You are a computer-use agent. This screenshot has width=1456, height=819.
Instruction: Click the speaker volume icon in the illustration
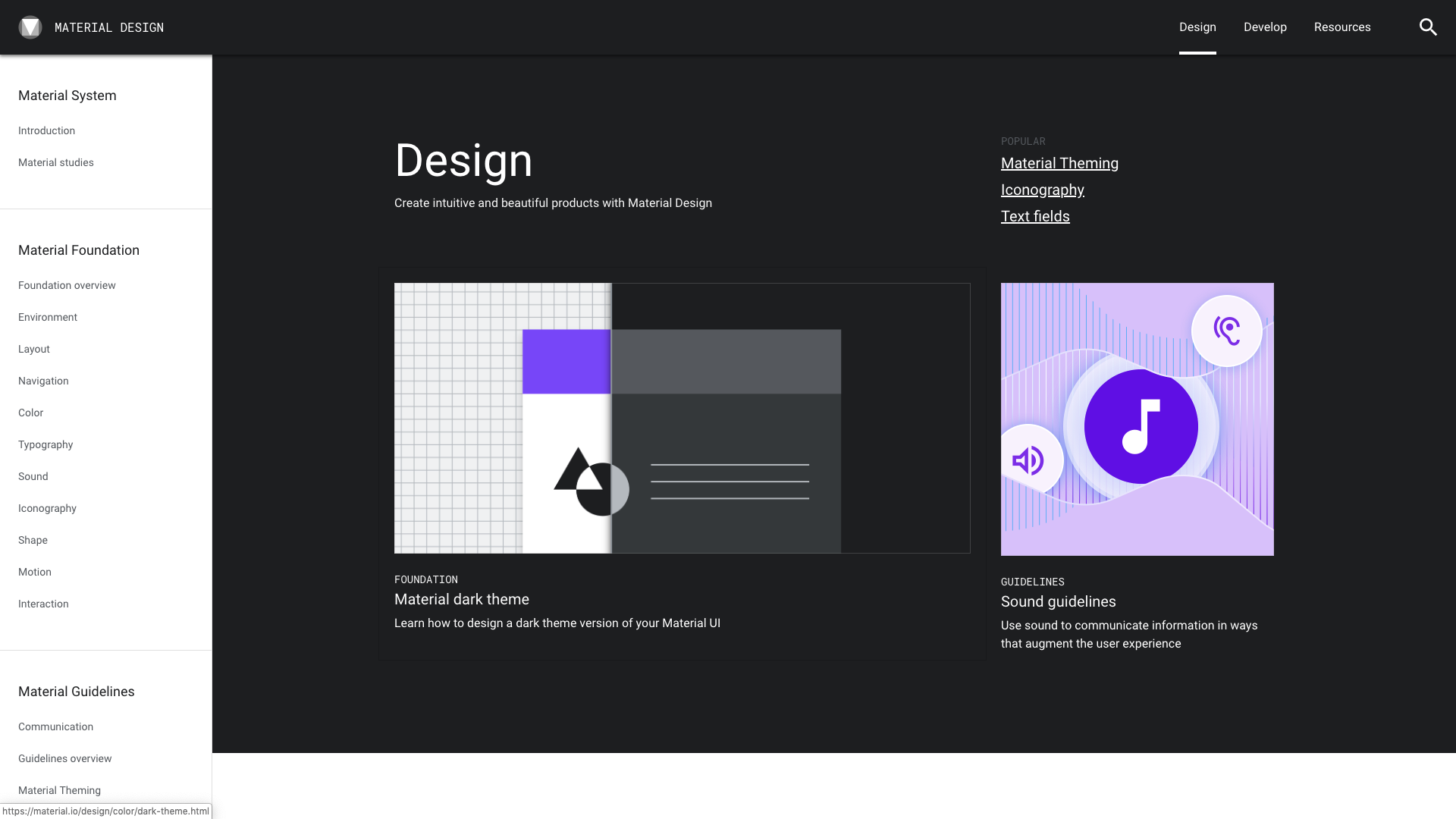[1028, 460]
